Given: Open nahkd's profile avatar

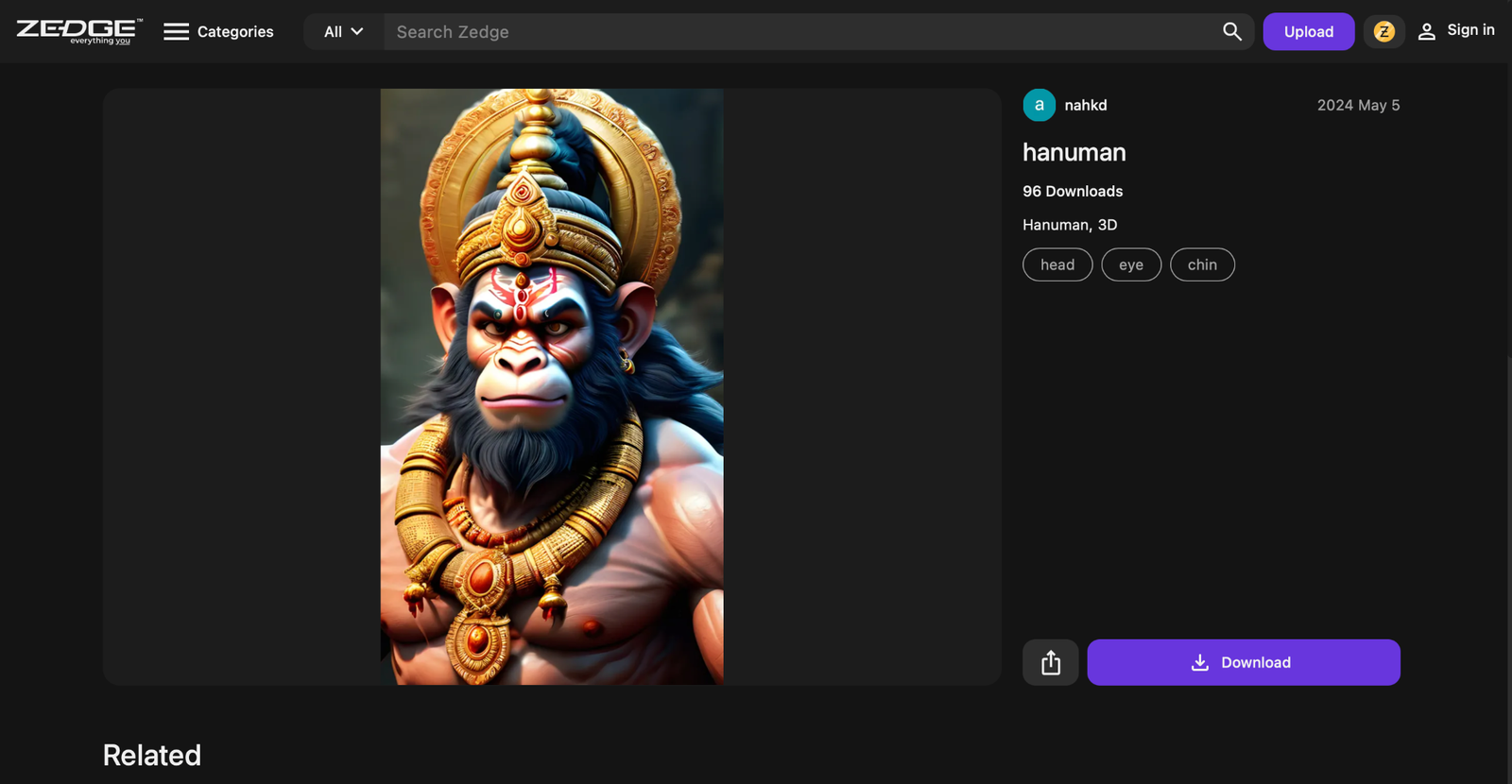Looking at the screenshot, I should (x=1039, y=105).
